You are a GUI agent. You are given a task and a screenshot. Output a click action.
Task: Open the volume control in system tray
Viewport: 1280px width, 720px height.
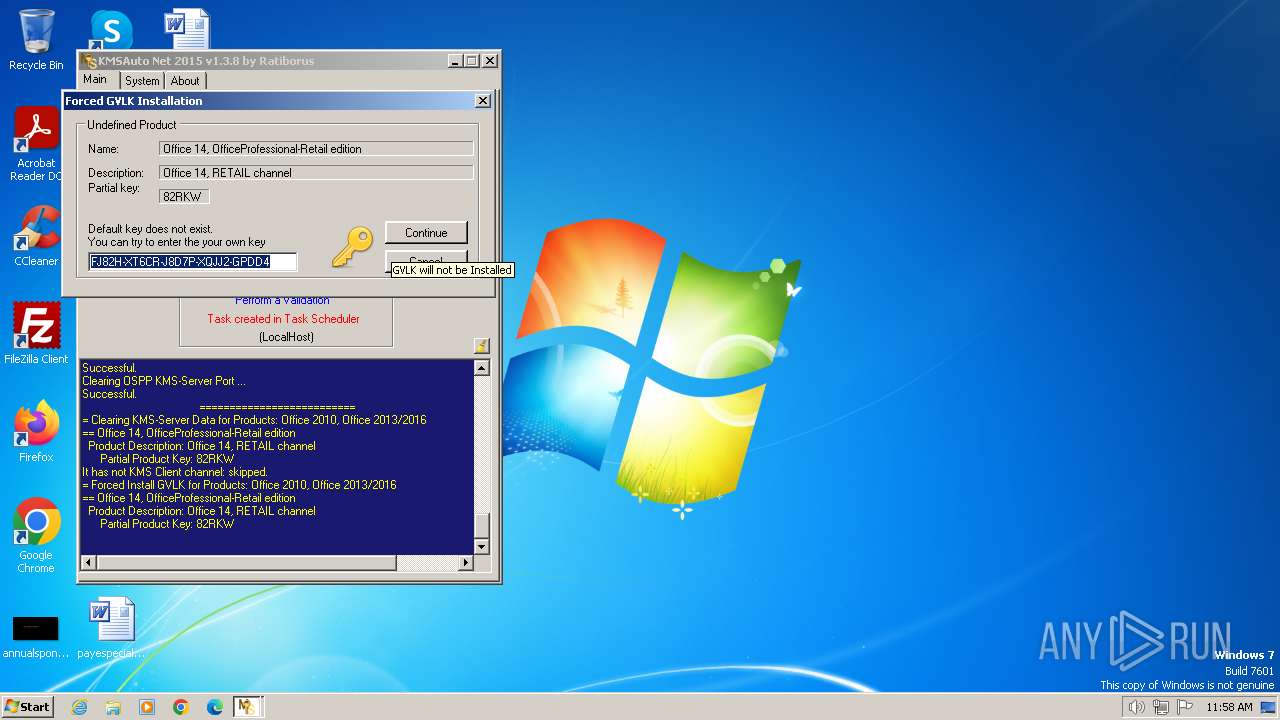1136,707
